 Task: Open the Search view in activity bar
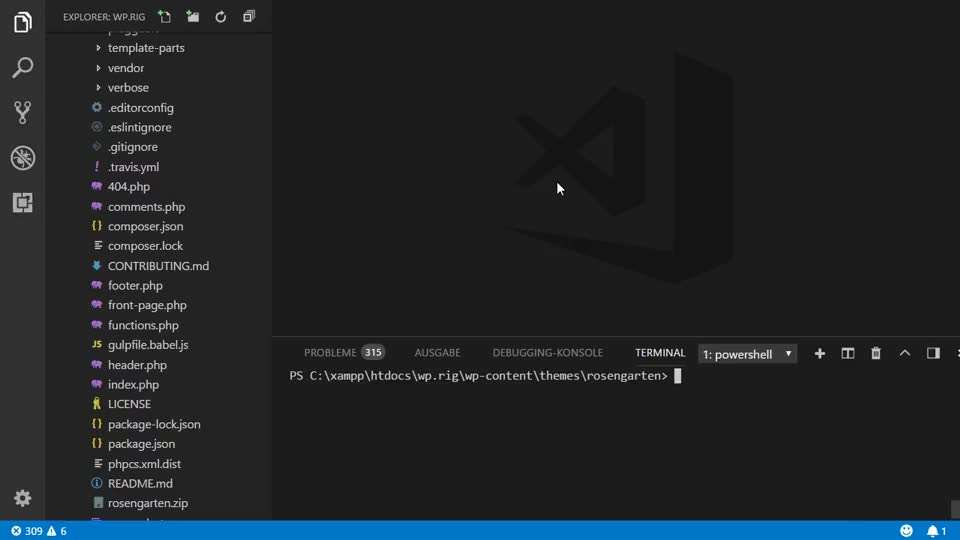point(22,68)
